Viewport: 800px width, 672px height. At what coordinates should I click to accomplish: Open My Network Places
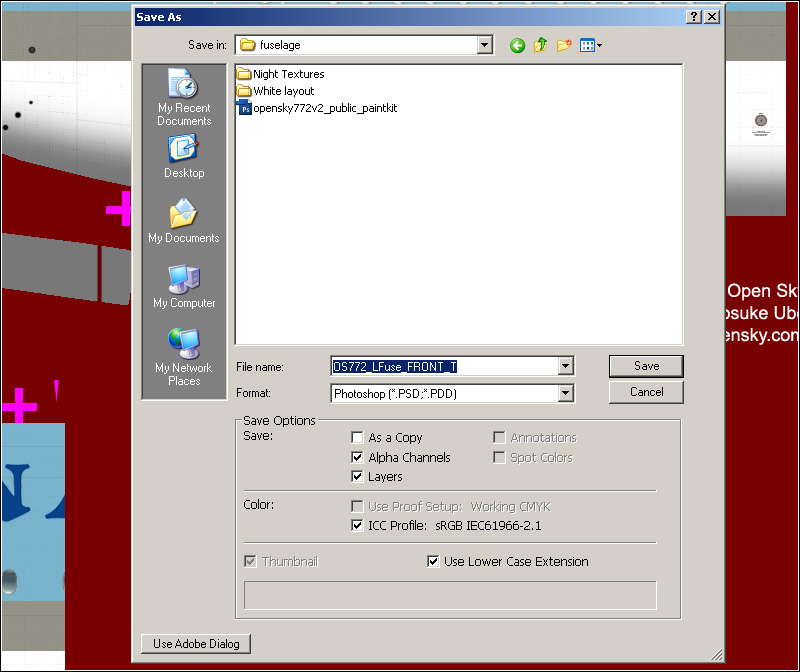(184, 356)
